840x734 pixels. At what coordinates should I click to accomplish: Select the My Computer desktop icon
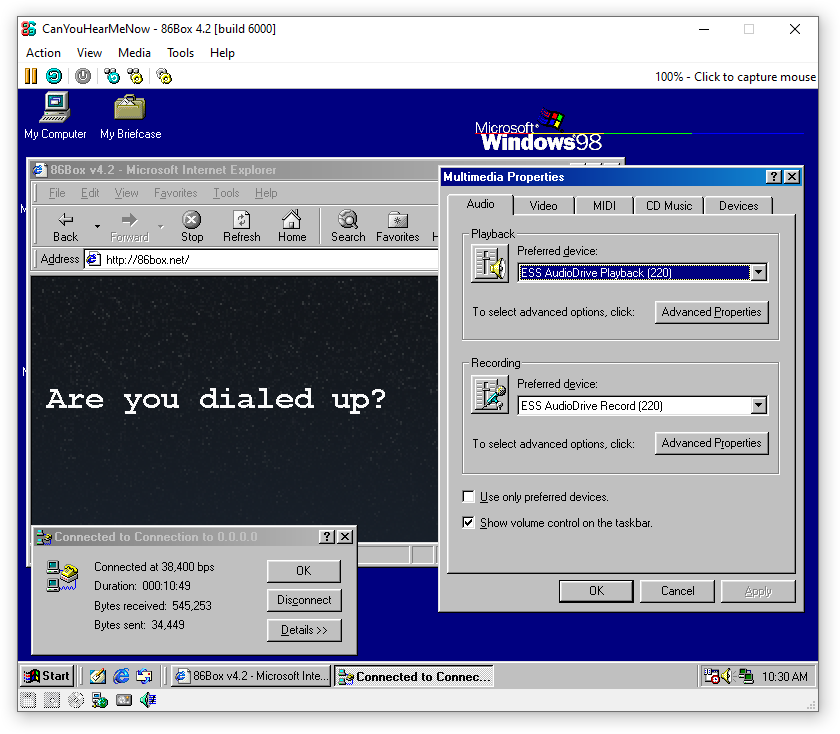click(x=55, y=116)
